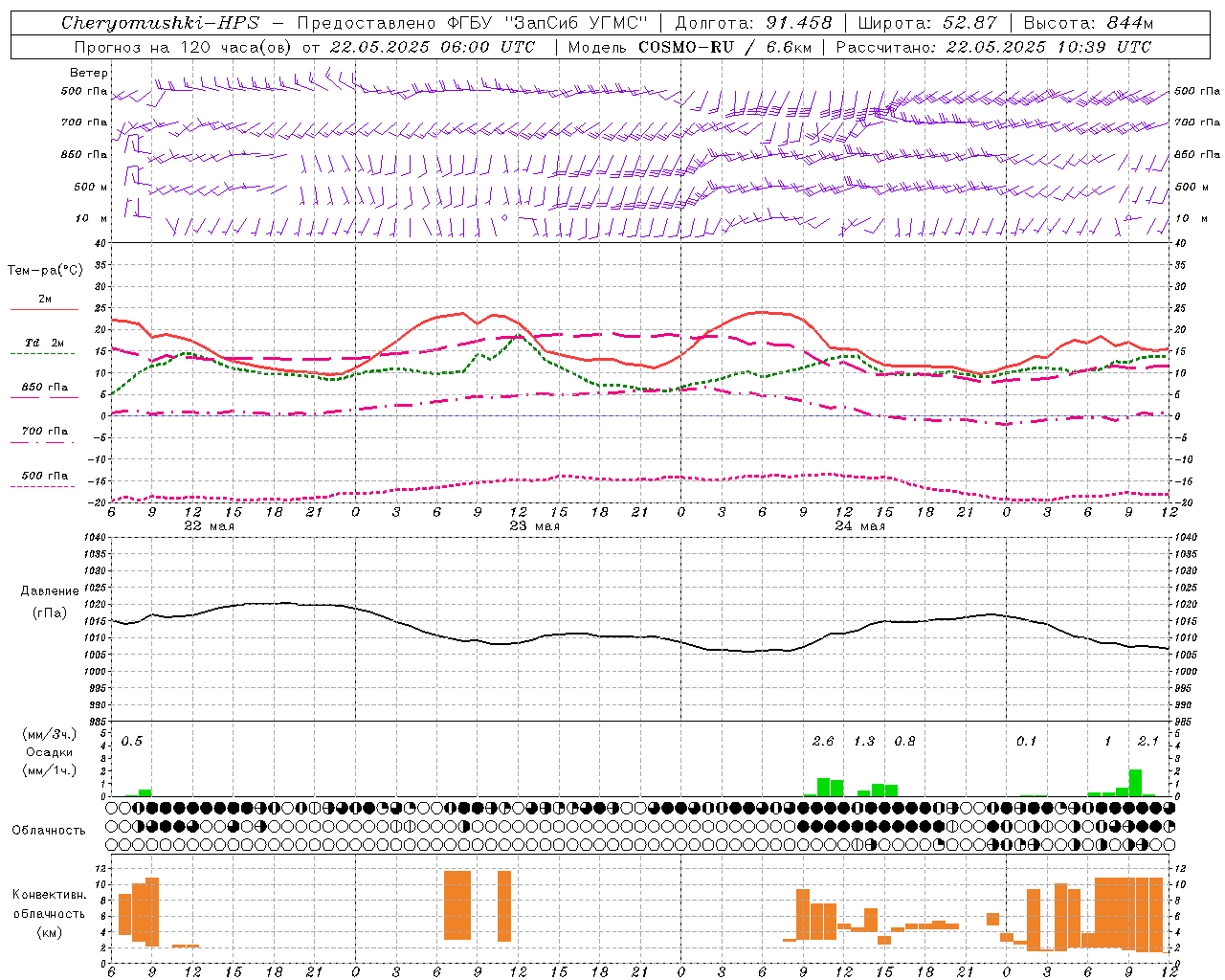1225x980 pixels.
Task: Click the Облачность cloudiness label
Action: click(x=49, y=830)
